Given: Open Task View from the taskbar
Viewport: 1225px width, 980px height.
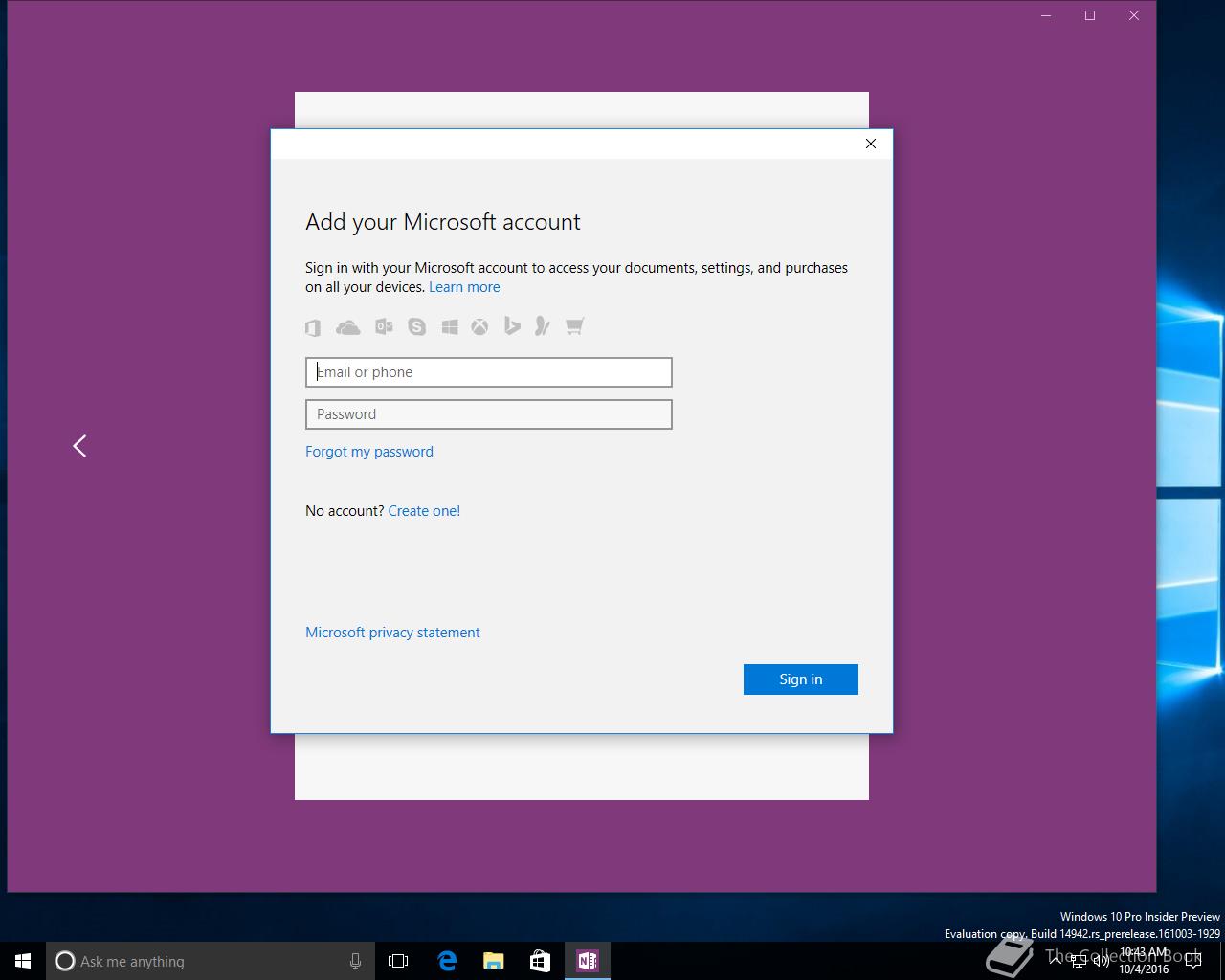Looking at the screenshot, I should [x=398, y=961].
